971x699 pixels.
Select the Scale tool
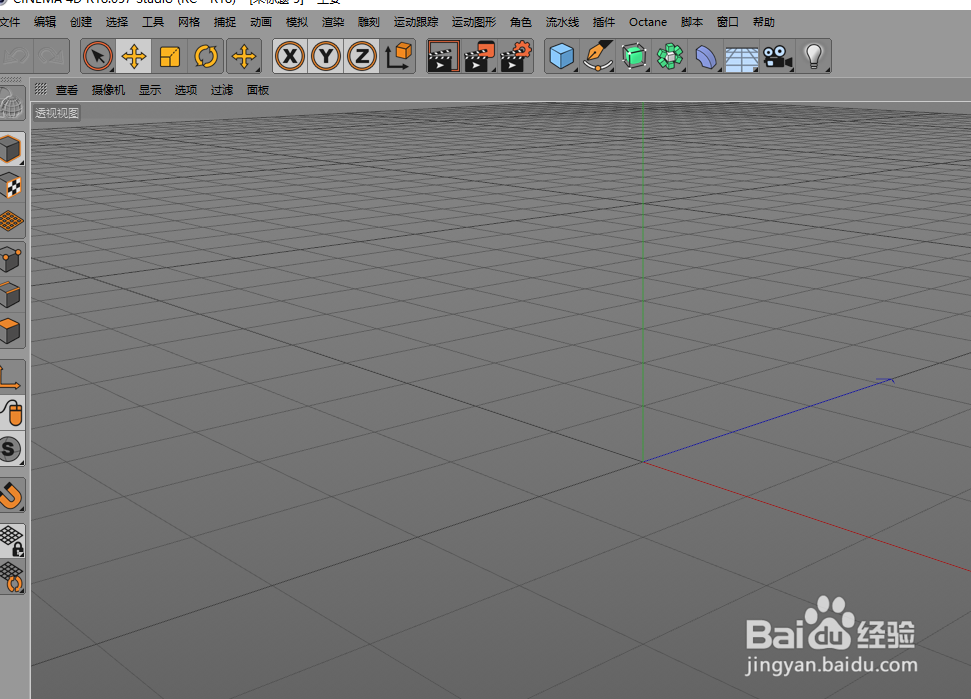[x=170, y=56]
